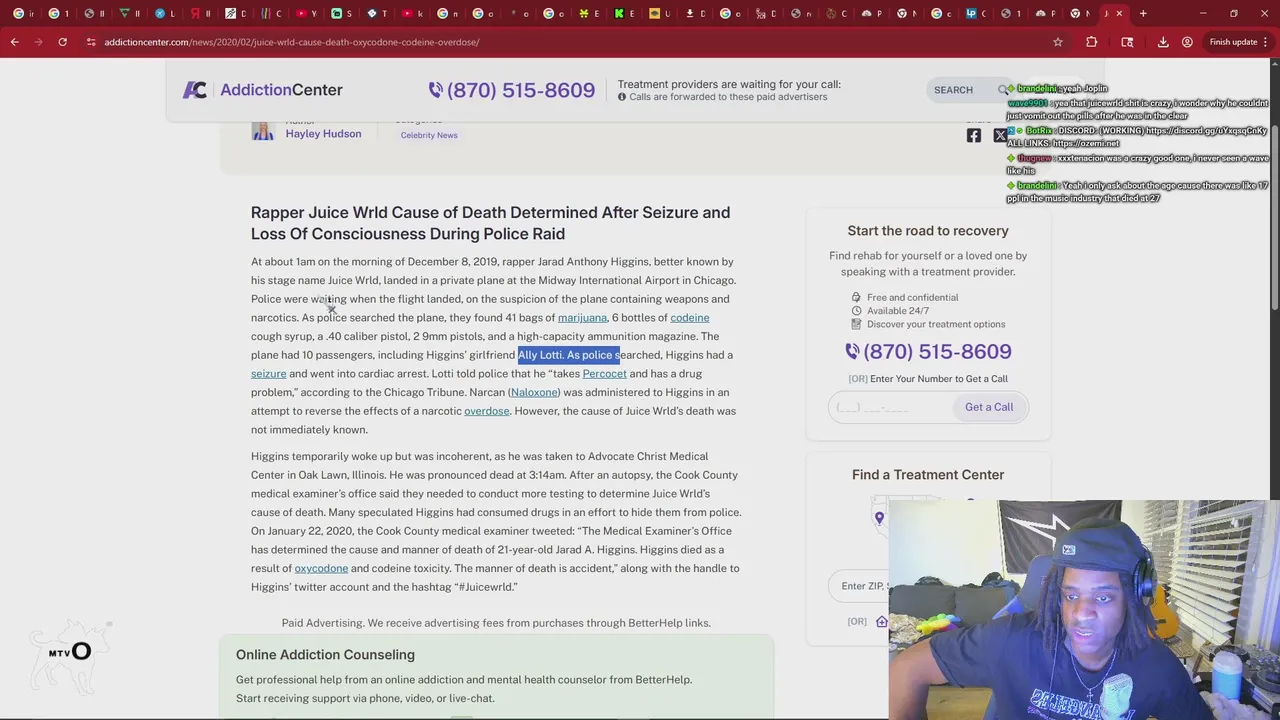Screen dimensions: 1280x720
Task: Click BotRix Discord link message in chat overlay
Action: tap(1137, 137)
